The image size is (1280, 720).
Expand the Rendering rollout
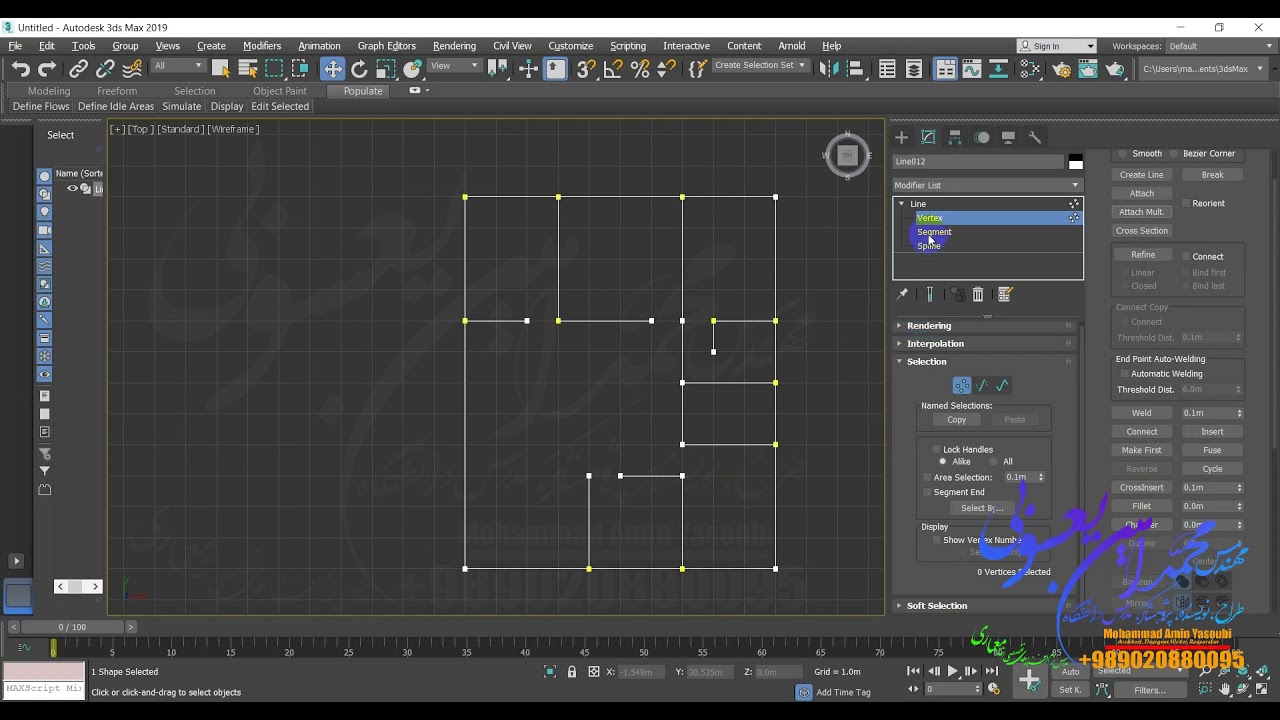point(987,325)
